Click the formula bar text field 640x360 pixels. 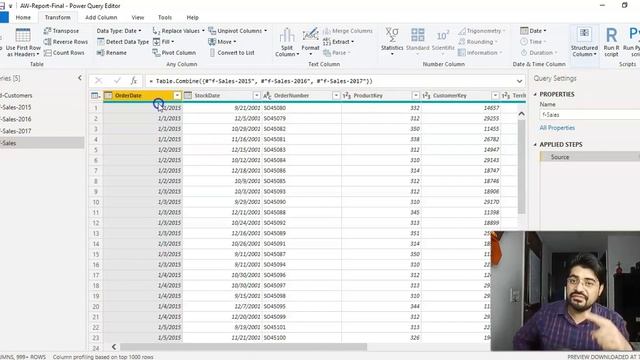[331, 81]
